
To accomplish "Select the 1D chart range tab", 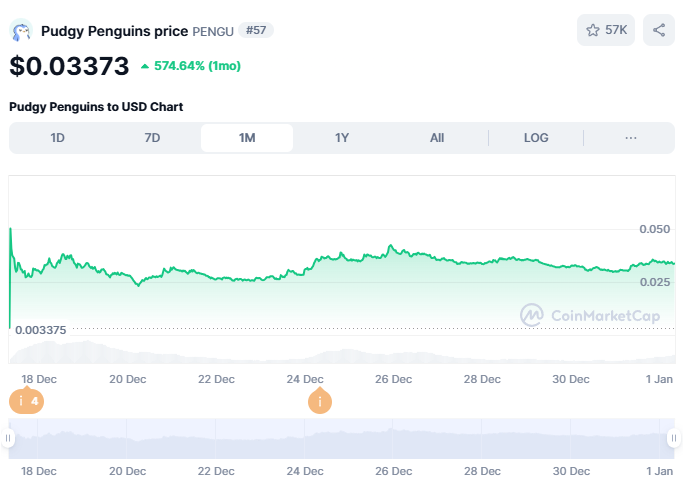I will pyautogui.click(x=57, y=138).
